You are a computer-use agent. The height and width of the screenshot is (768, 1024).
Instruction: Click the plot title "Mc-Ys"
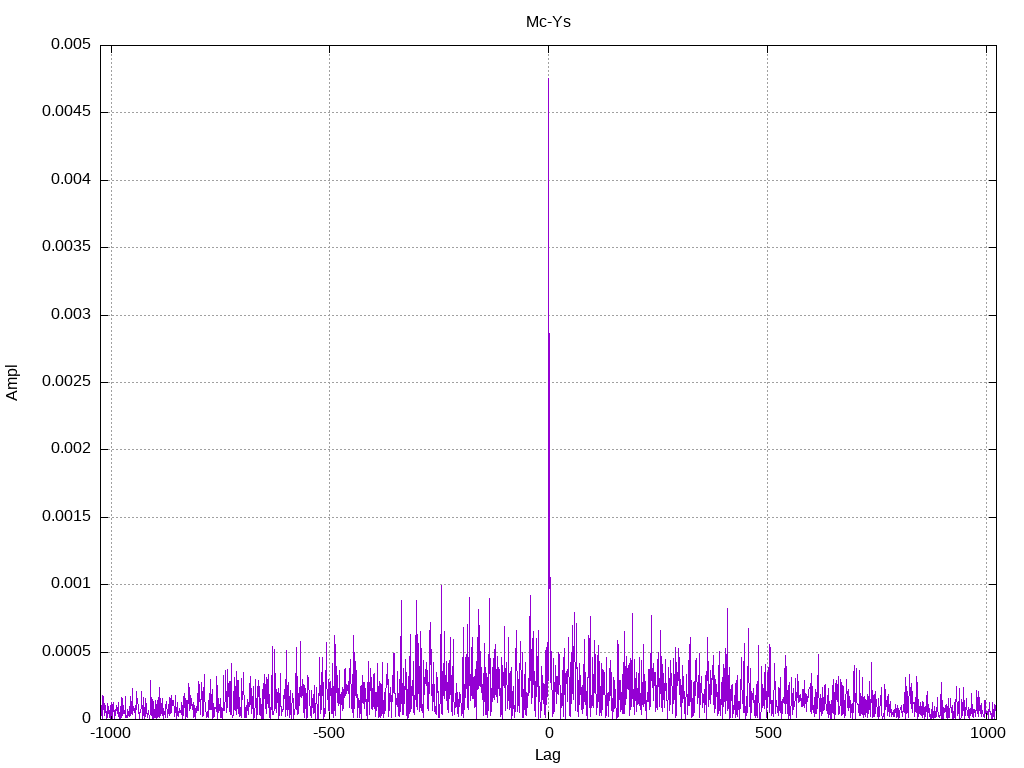point(548,21)
